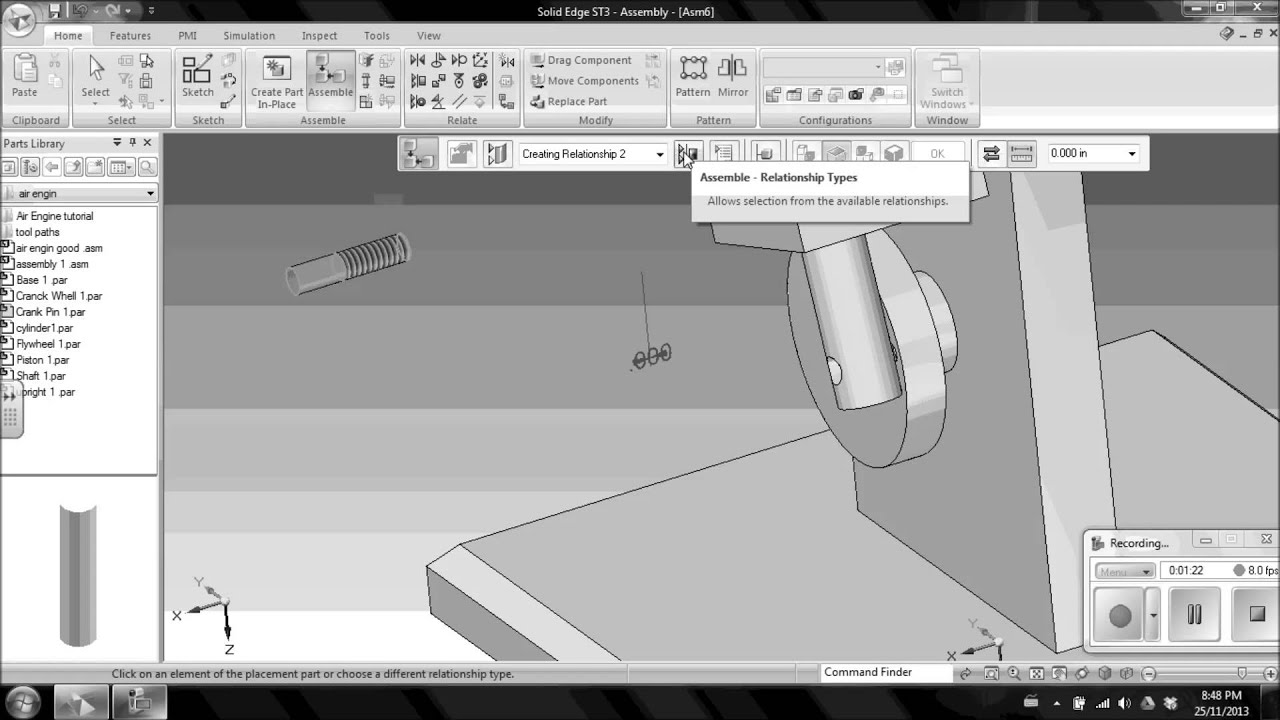Toggle the Parts Library auto-hide pin
The width and height of the screenshot is (1280, 720).
132,143
